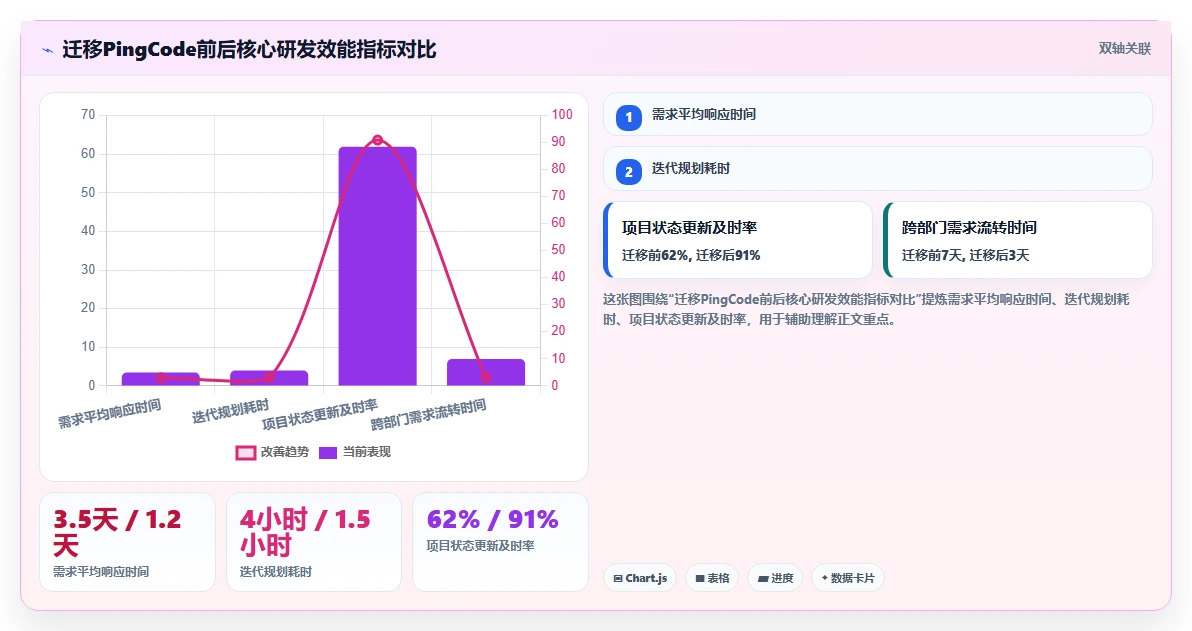Click the 62% / 91% stat card
The width and height of the screenshot is (1192, 631).
point(500,542)
